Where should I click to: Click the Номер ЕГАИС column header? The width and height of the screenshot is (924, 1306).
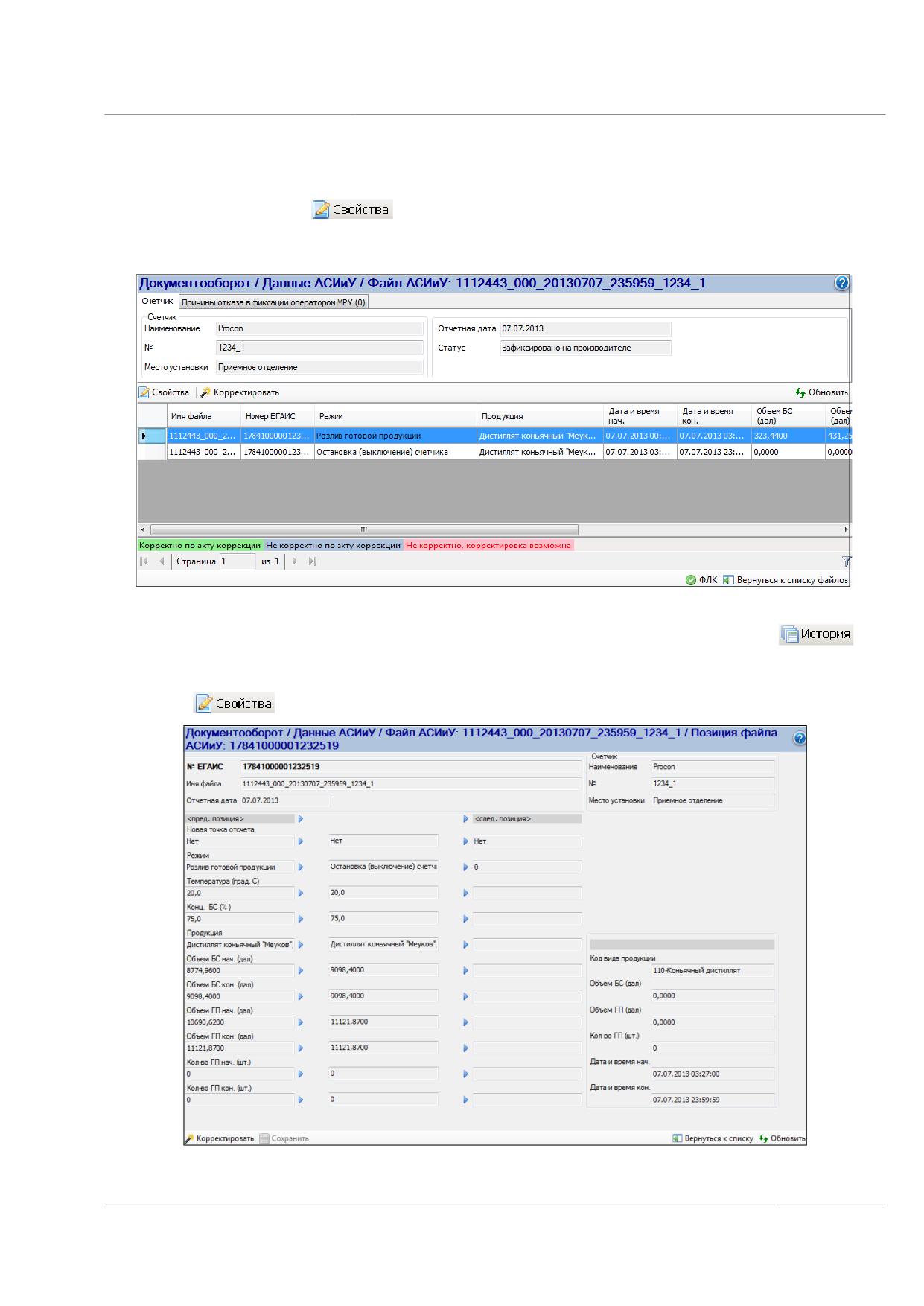[x=278, y=416]
